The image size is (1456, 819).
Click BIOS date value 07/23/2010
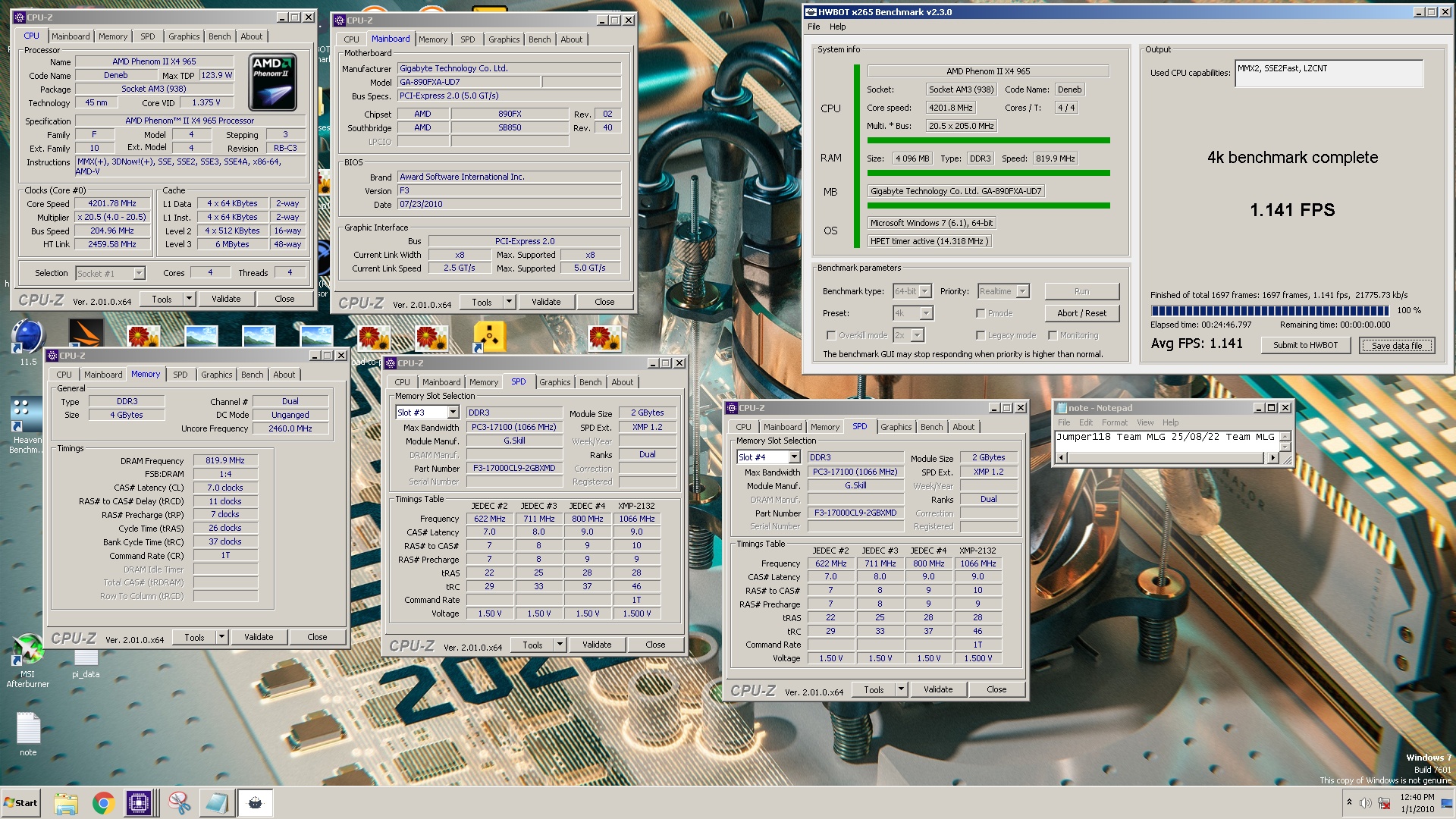point(509,204)
